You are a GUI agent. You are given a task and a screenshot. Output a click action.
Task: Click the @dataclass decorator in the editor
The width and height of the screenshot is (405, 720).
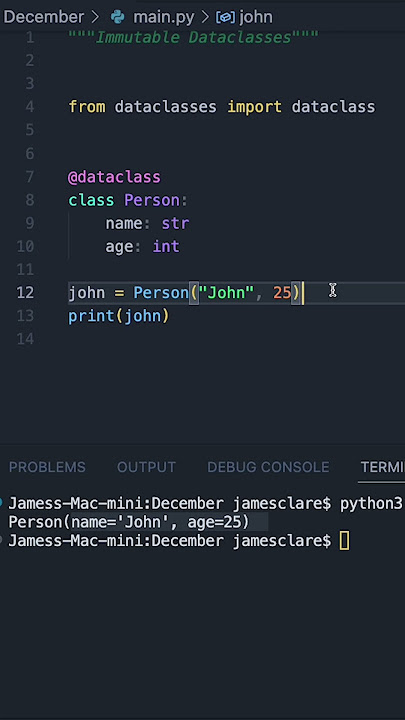[114, 177]
